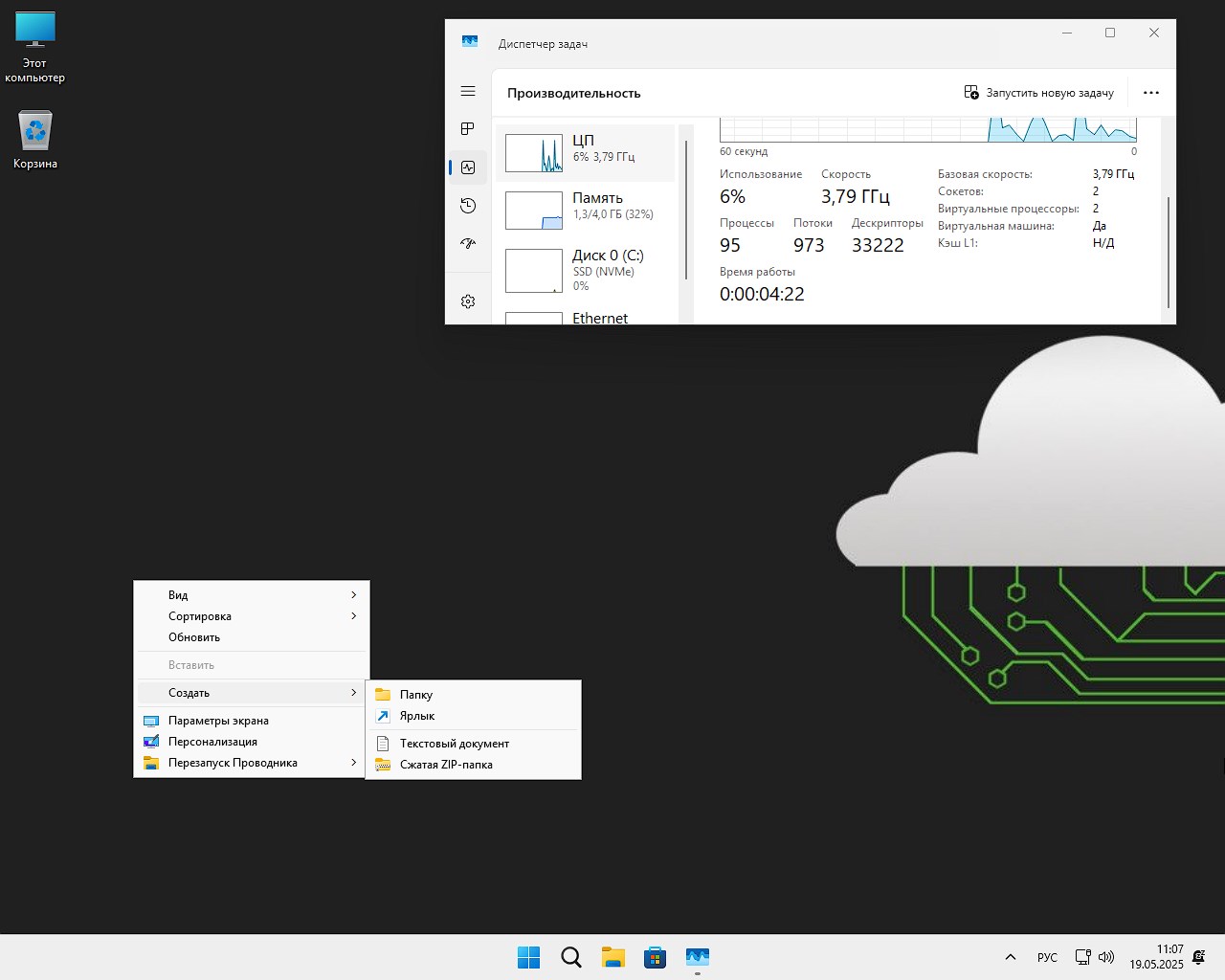Open the App history sidebar icon
The image size is (1225, 980).
tap(468, 206)
